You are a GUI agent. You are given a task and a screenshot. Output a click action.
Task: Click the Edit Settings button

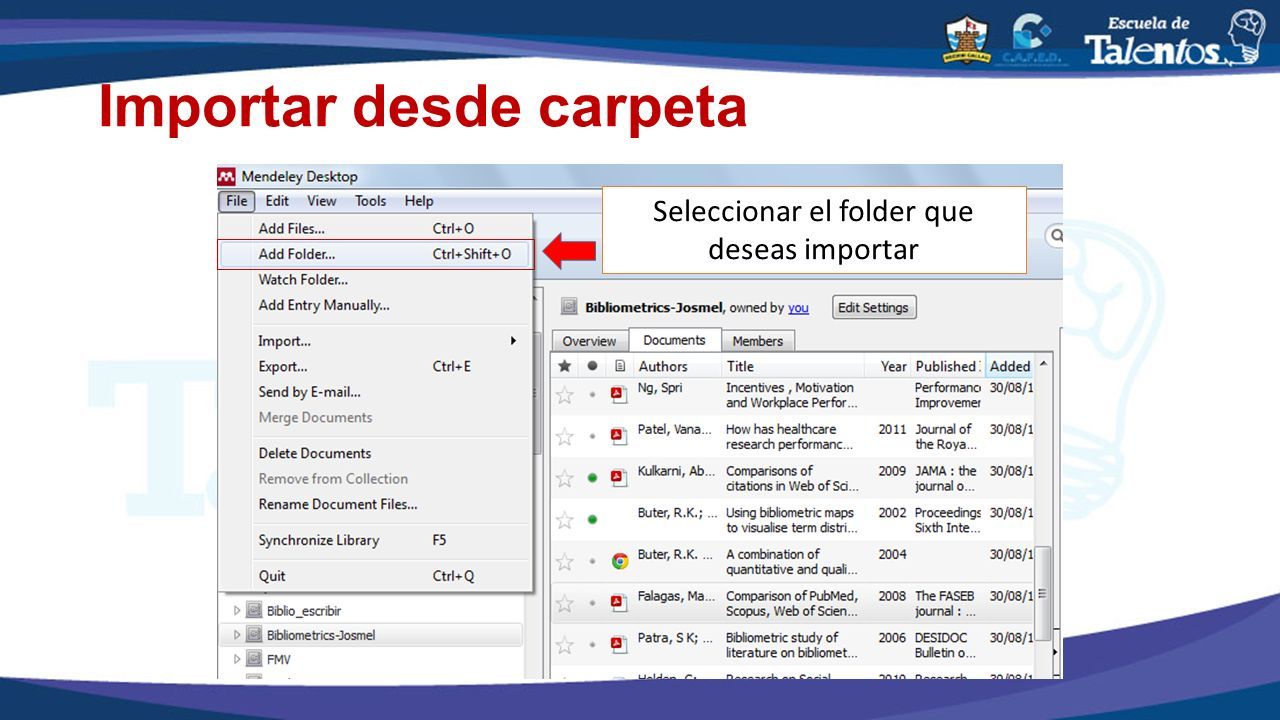coord(874,308)
